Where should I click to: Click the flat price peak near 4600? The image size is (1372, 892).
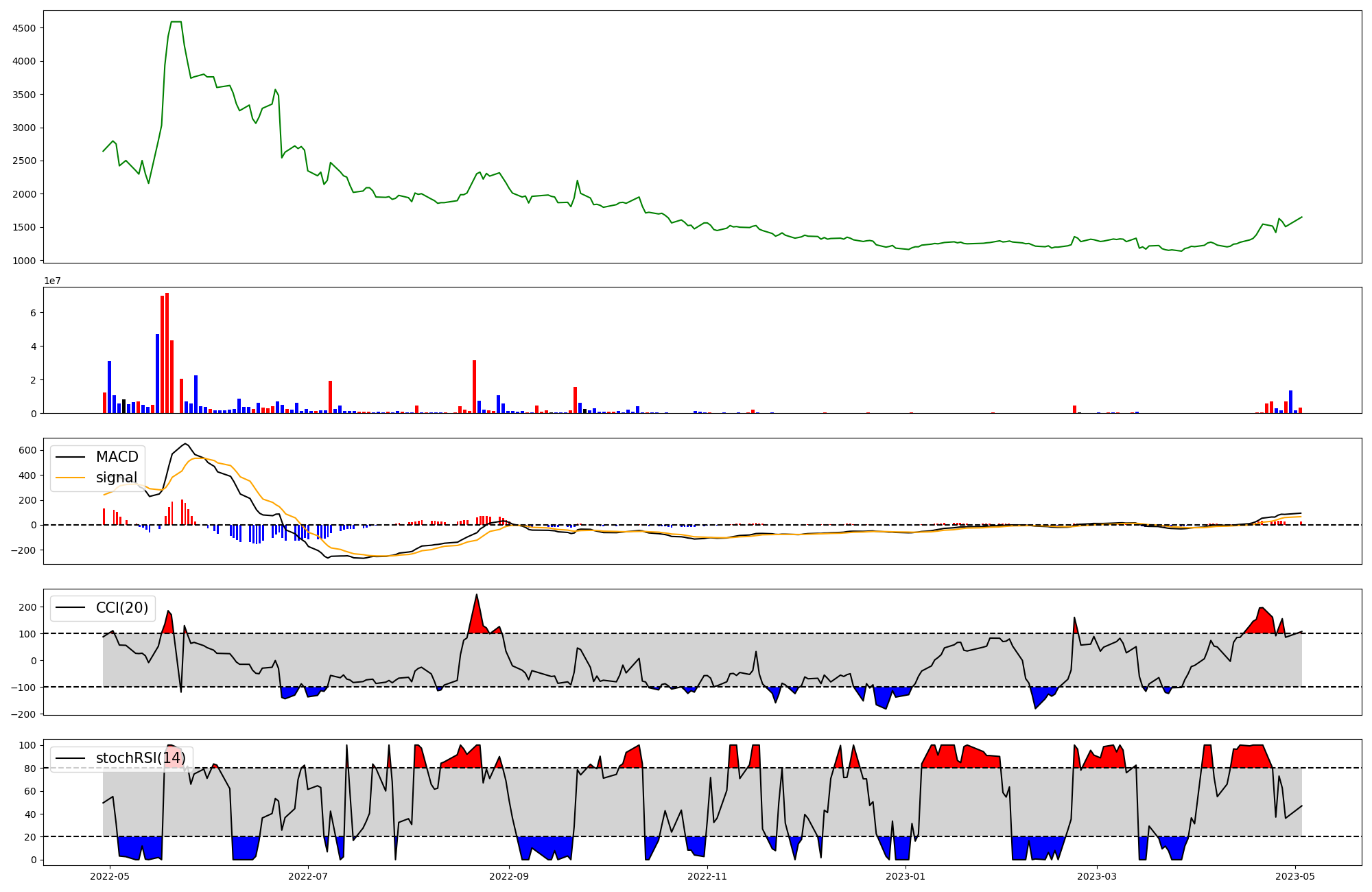pos(176,22)
